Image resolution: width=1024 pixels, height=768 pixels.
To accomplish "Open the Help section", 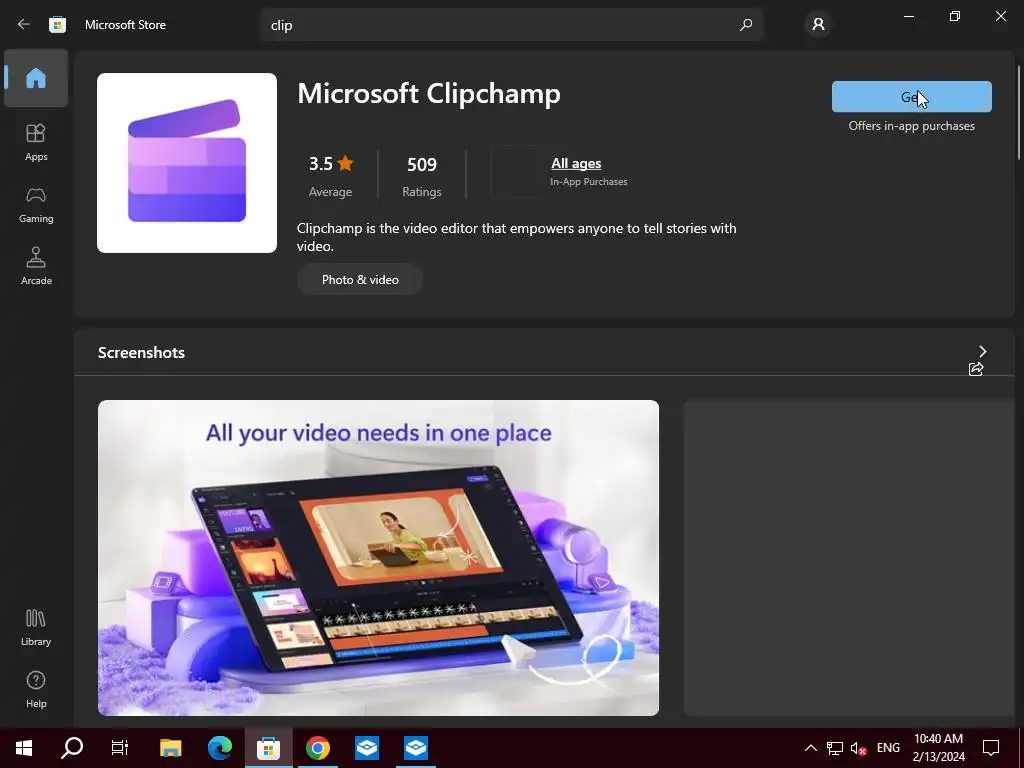I will [x=36, y=689].
